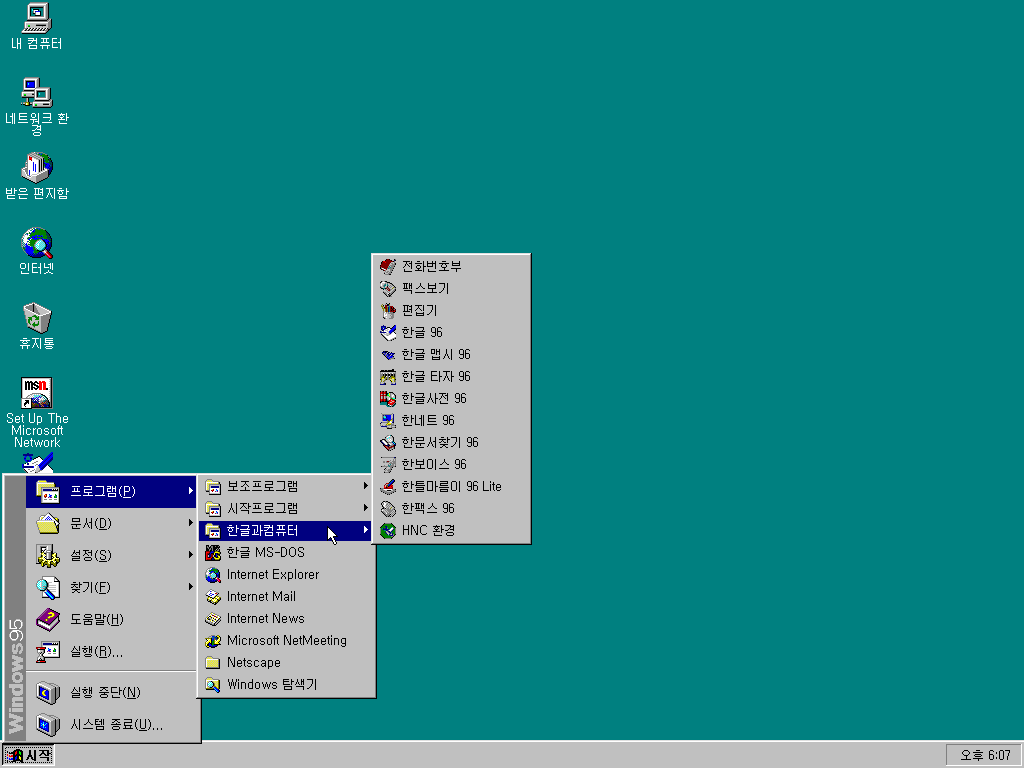The image size is (1024, 768).
Task: Click the 한틀마름이 96 Lite icon
Action: coord(388,487)
